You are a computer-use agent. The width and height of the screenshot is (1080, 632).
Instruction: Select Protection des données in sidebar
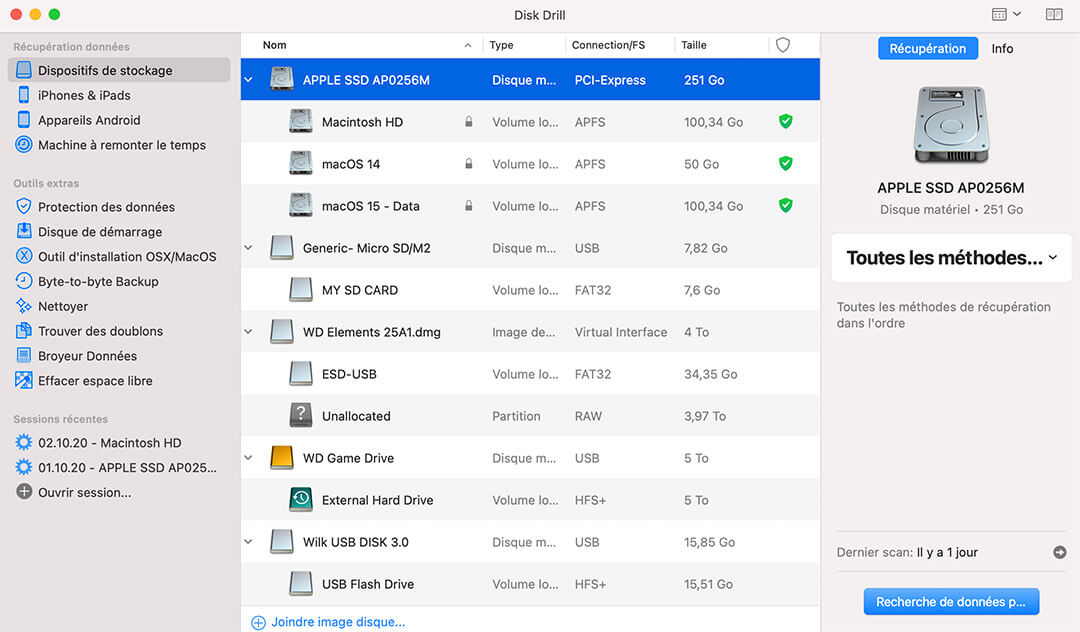point(118,207)
